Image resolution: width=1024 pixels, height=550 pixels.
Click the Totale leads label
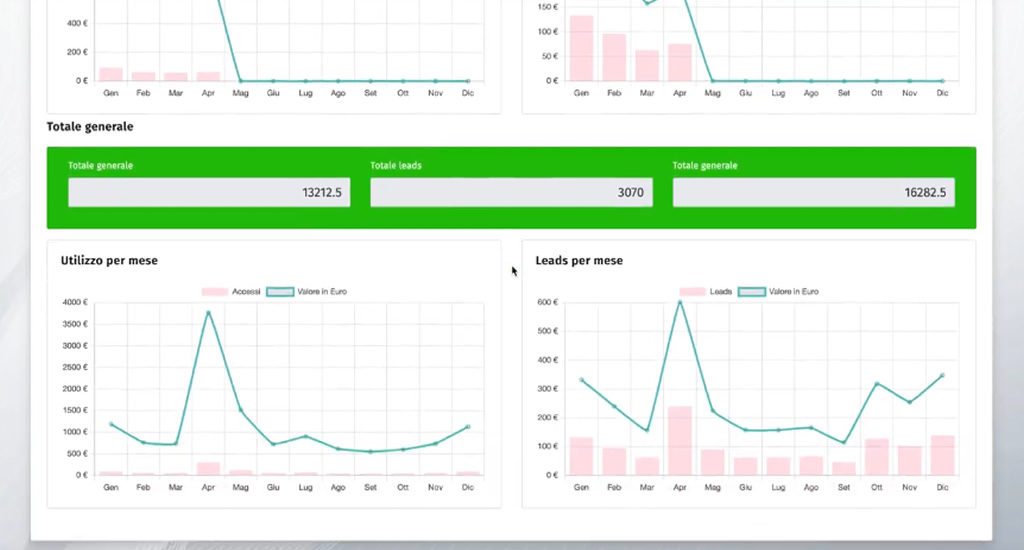pos(396,166)
